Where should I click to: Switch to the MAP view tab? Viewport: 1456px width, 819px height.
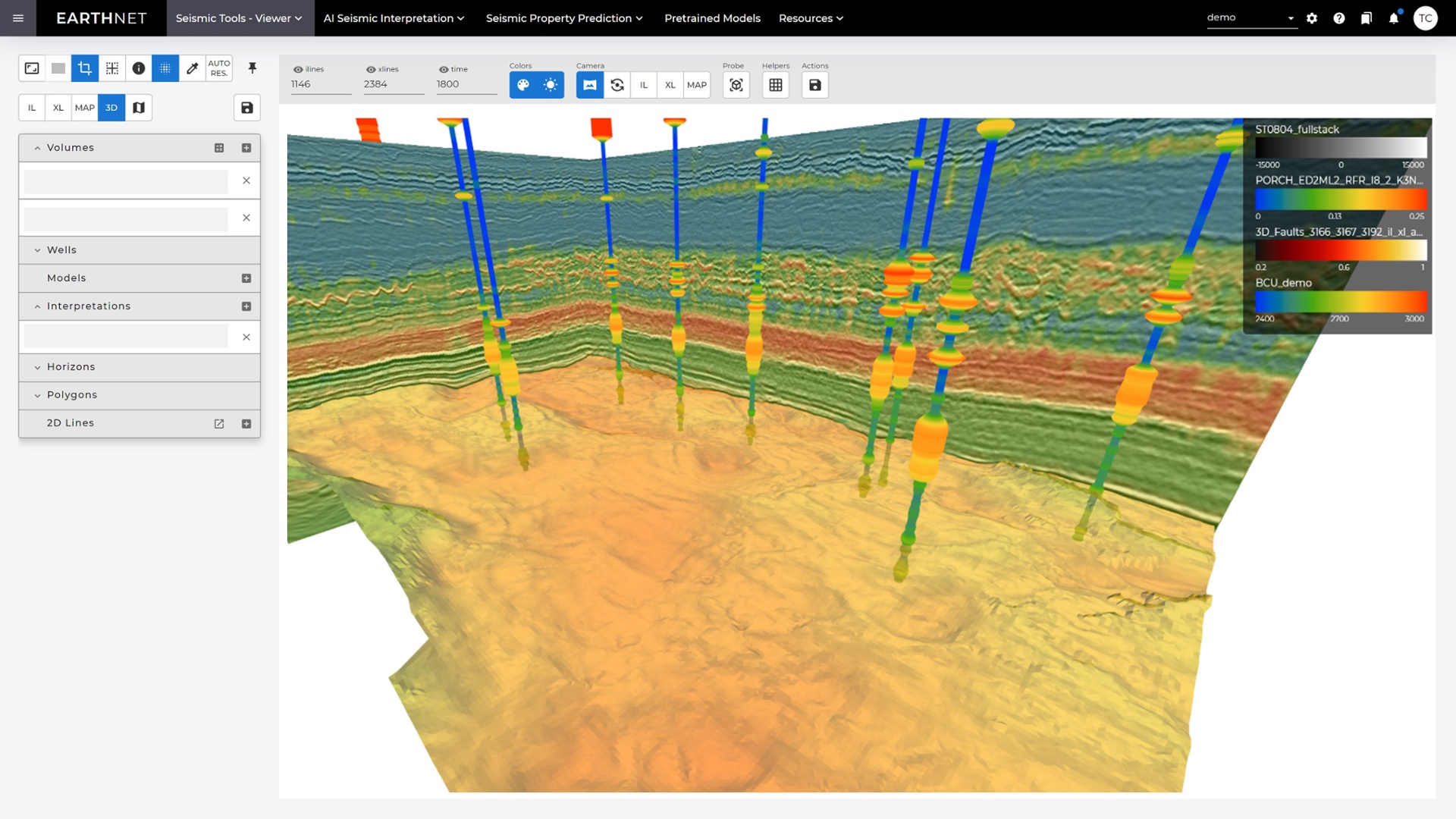84,107
